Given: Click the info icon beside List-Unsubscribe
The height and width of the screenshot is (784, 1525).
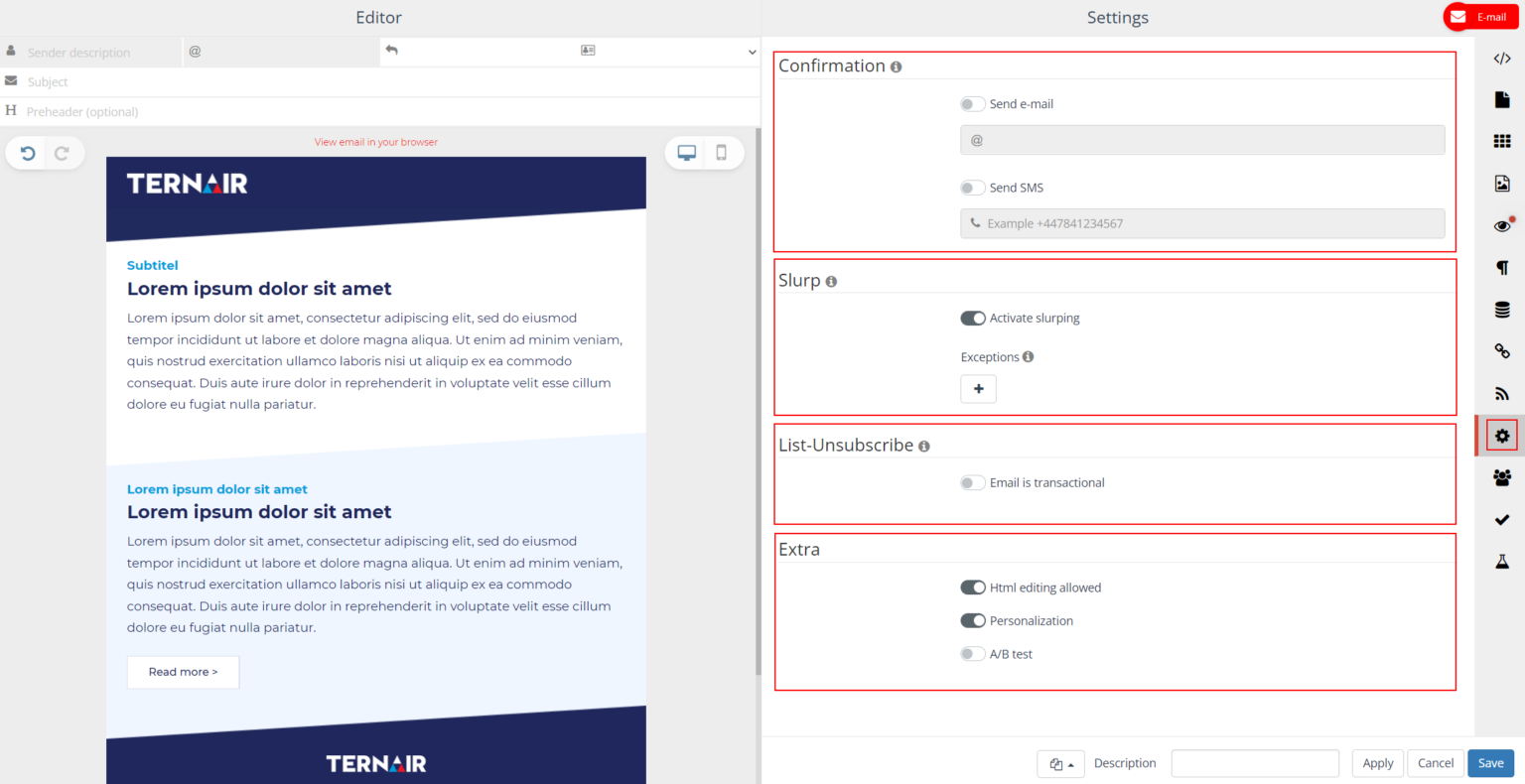Looking at the screenshot, I should click(x=924, y=447).
